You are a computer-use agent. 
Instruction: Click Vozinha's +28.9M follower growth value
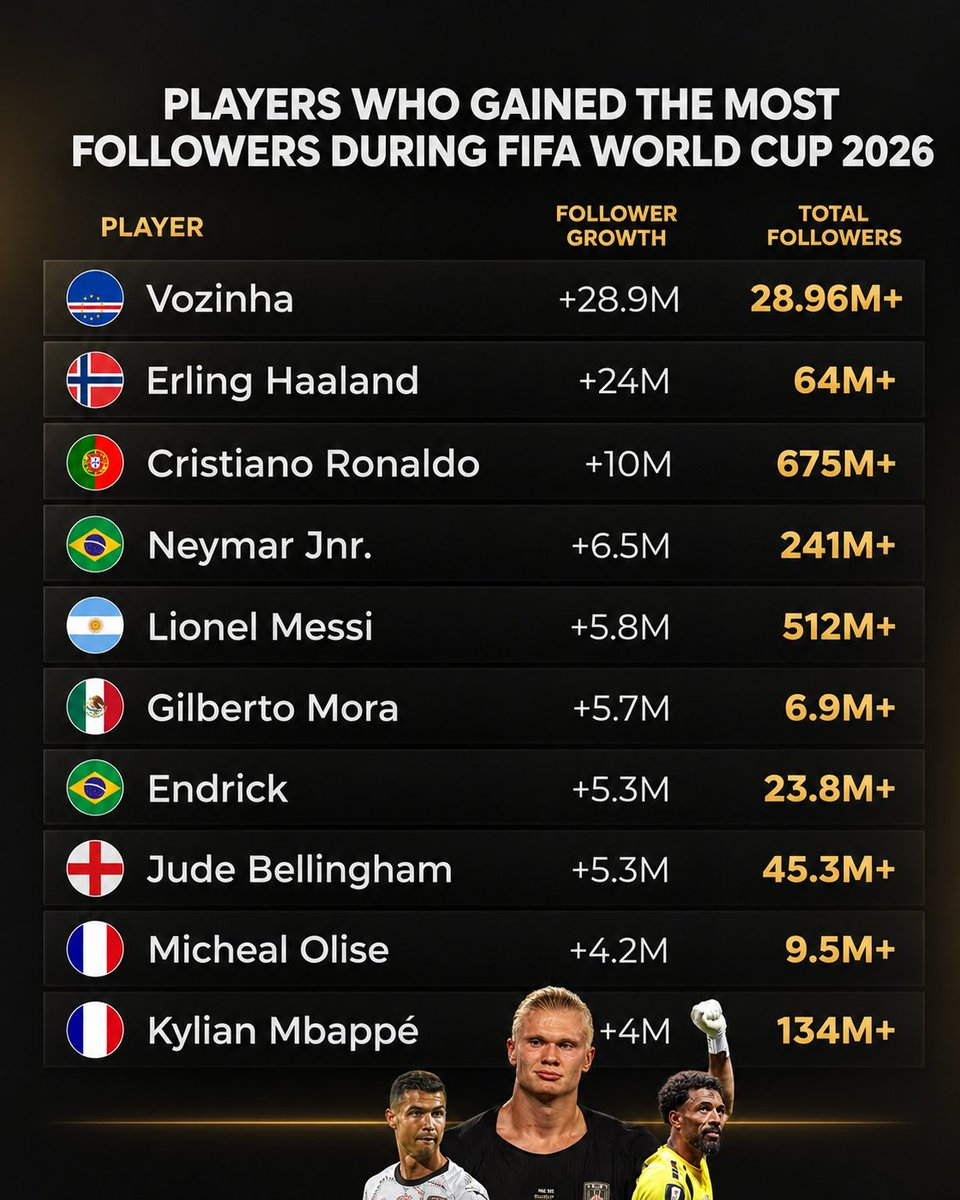(x=619, y=299)
